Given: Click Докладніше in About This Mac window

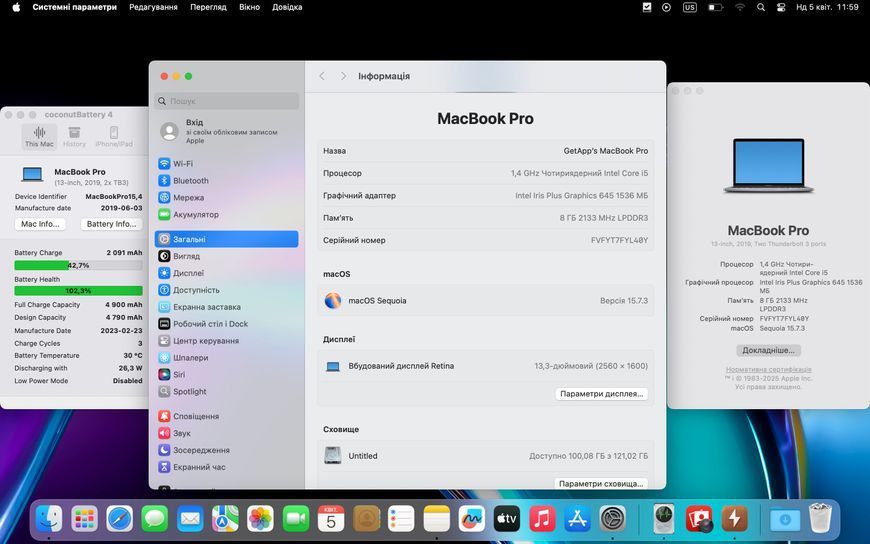Looking at the screenshot, I should (x=768, y=350).
